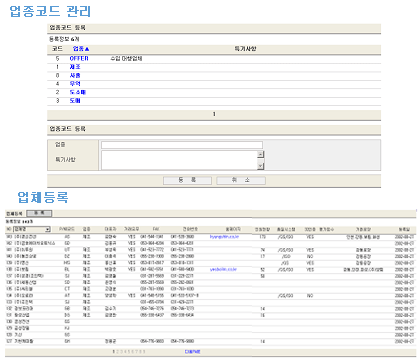
Task: Open the 도소매 link in code row 2
Action: pyautogui.click(x=78, y=92)
